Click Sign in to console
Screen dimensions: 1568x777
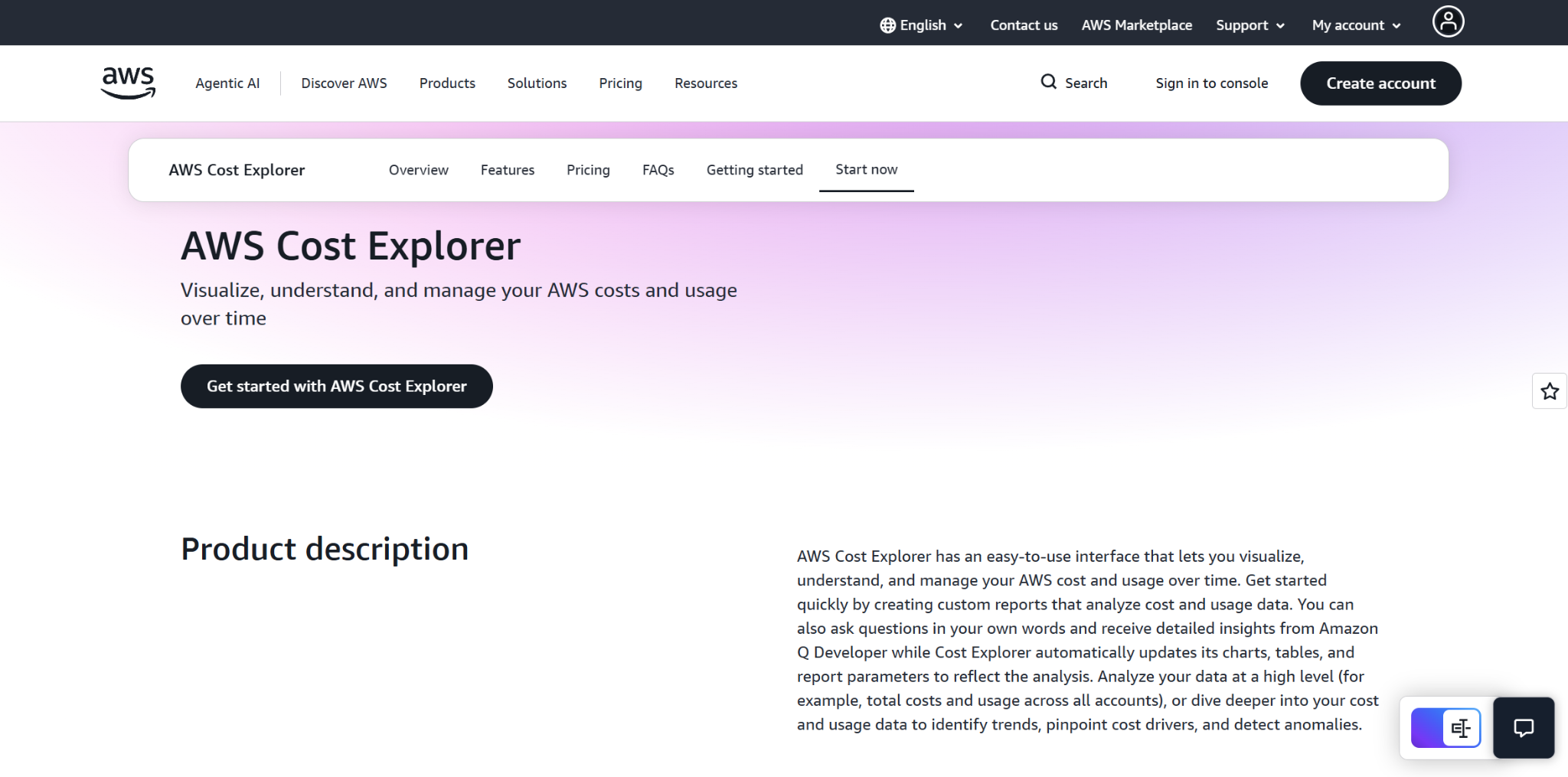(1211, 83)
